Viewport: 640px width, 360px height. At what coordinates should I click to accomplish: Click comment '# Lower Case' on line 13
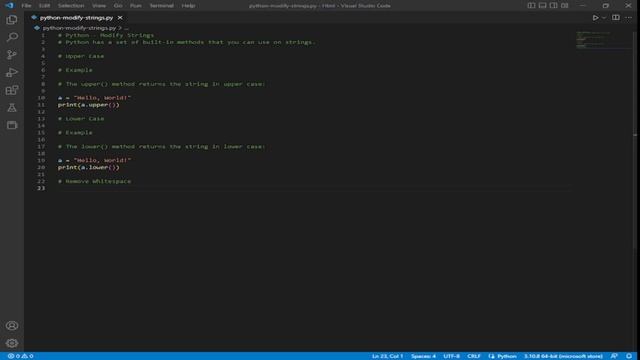(x=81, y=119)
